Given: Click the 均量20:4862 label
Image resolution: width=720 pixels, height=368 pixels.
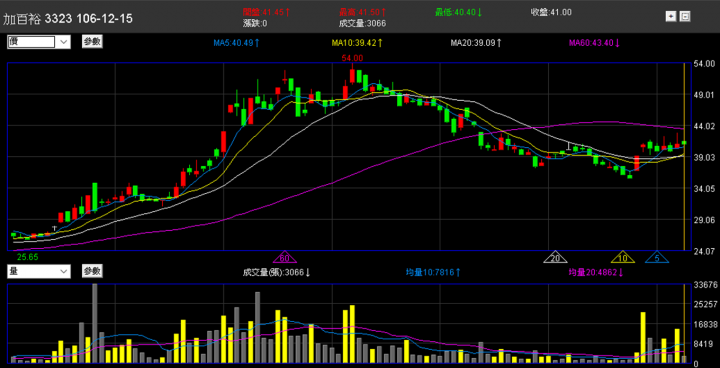Looking at the screenshot, I should coord(596,272).
